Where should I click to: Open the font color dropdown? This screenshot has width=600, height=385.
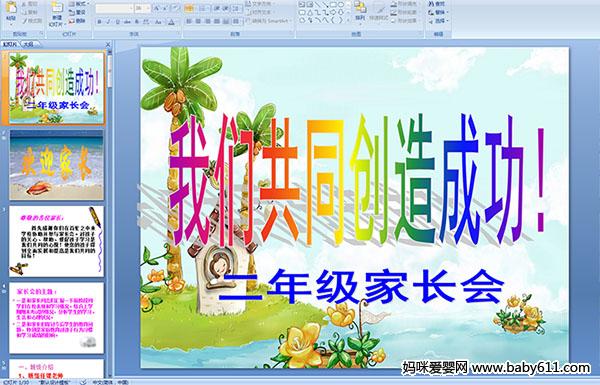click(x=172, y=22)
